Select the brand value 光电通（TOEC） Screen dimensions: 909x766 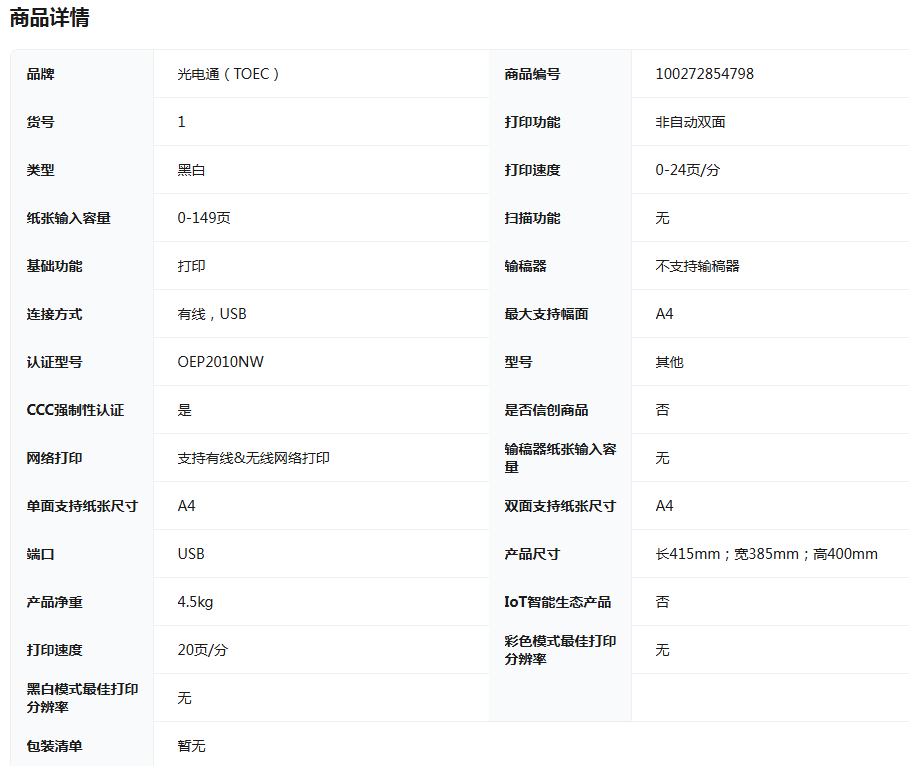coord(228,74)
